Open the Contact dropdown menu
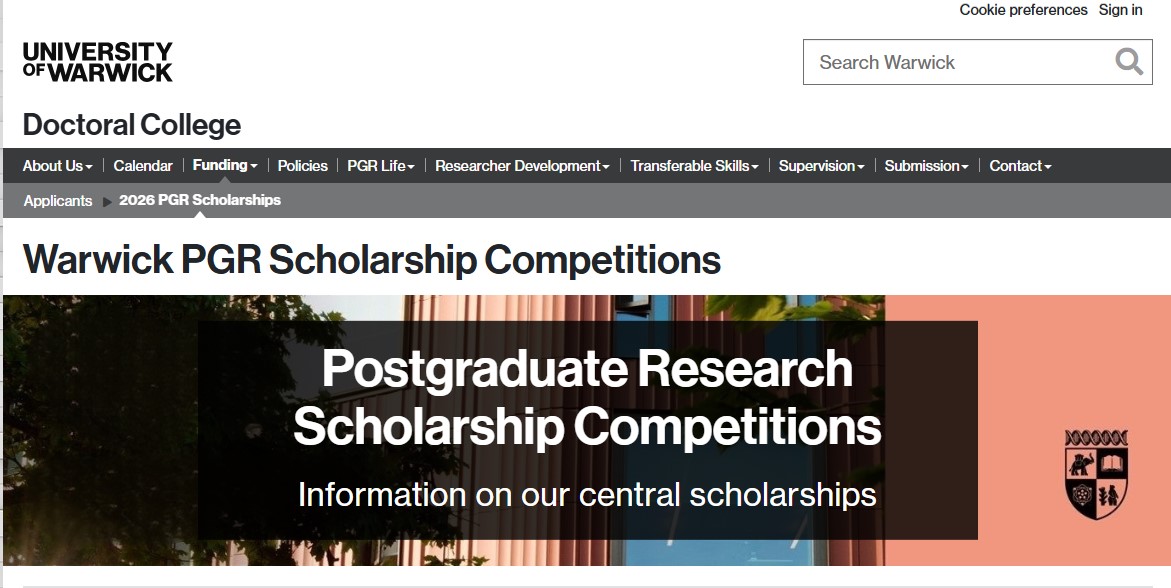Image resolution: width=1171 pixels, height=588 pixels. [x=1020, y=166]
